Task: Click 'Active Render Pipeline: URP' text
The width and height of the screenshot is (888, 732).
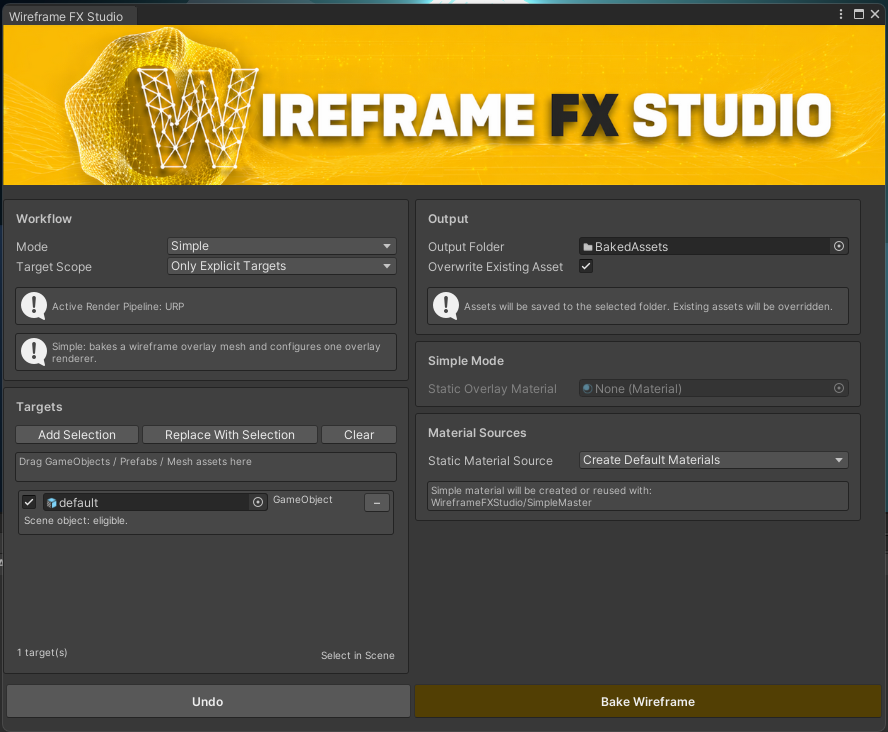Action: [118, 306]
